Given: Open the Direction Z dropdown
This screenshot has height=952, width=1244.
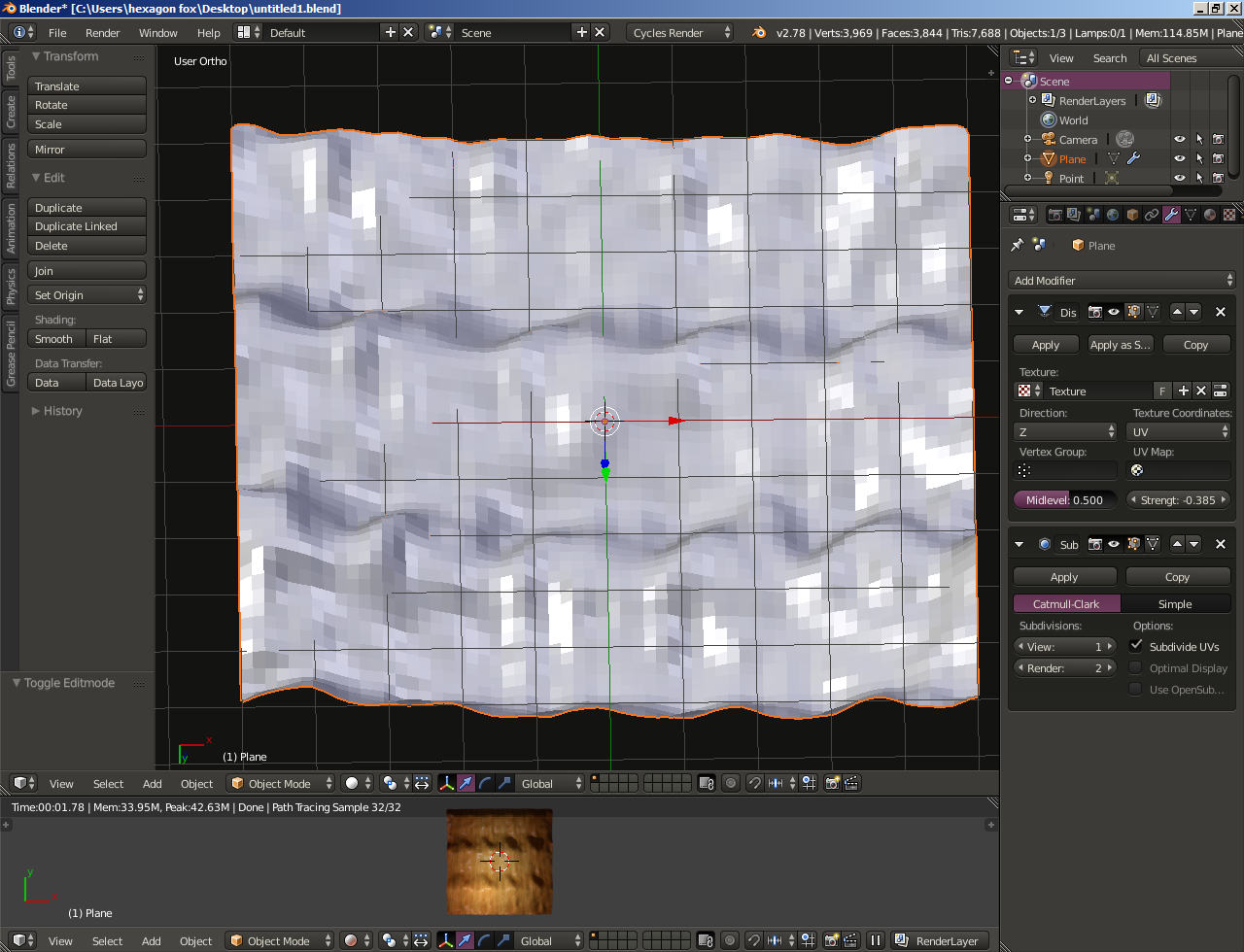Looking at the screenshot, I should [1066, 431].
